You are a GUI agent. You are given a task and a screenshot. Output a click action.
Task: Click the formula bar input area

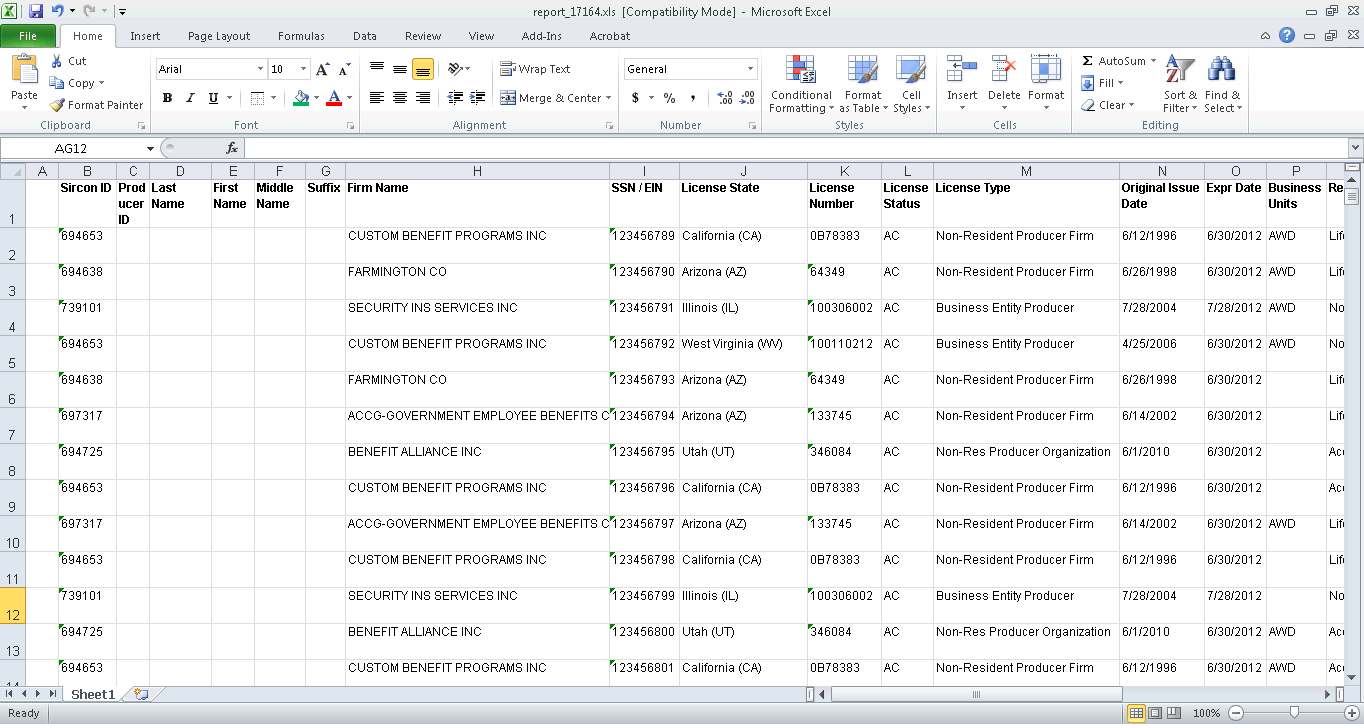tap(794, 148)
